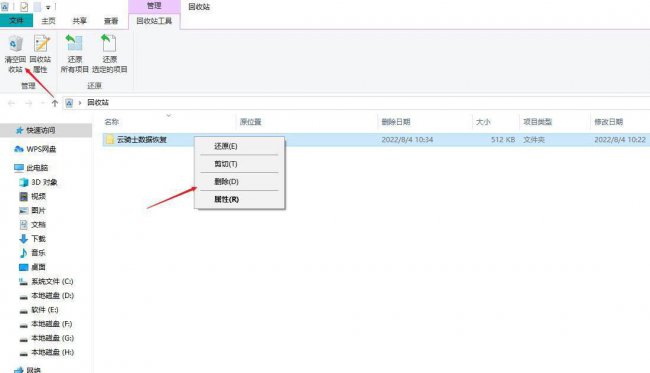The height and width of the screenshot is (373, 650).
Task: Click 回收站 in the address bar path
Action: 98,102
